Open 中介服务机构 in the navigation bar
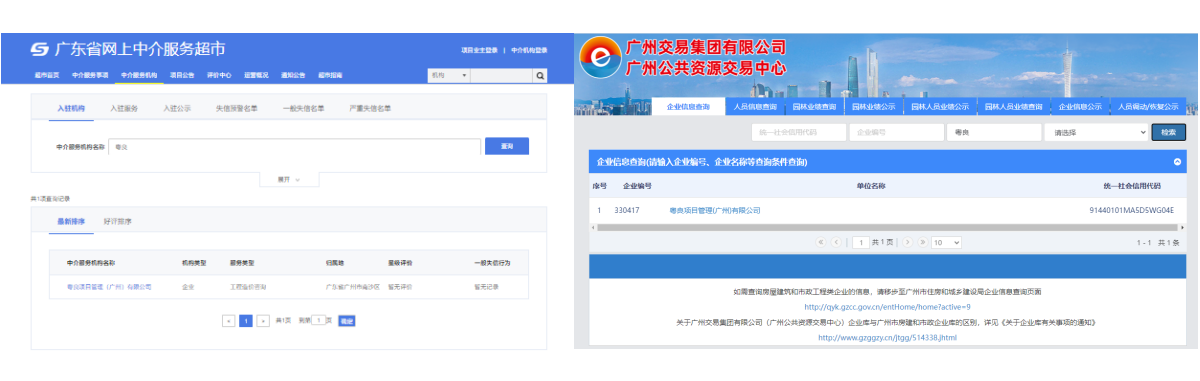 point(139,75)
